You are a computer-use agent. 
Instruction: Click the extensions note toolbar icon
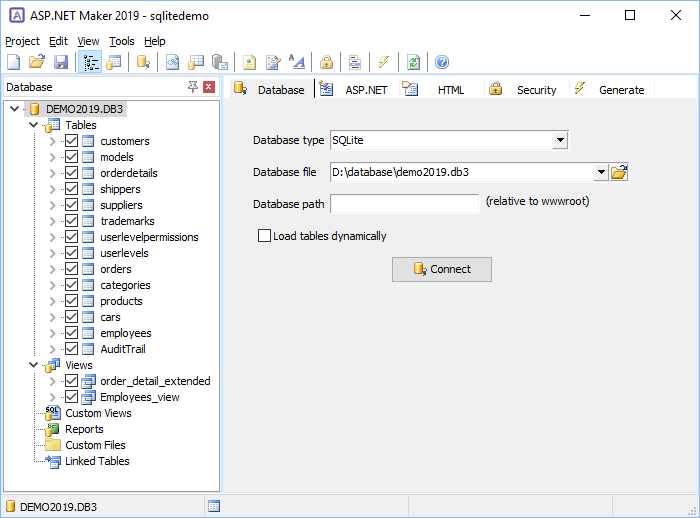(x=249, y=62)
